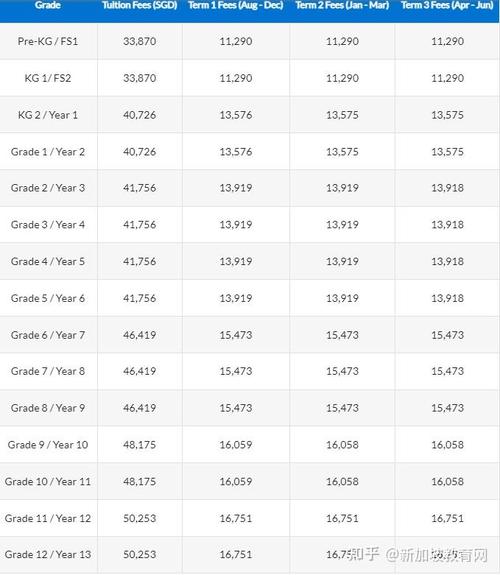The height and width of the screenshot is (575, 500).
Task: Click the Term 3 Fees (Apr - Jun) header
Action: [447, 5]
